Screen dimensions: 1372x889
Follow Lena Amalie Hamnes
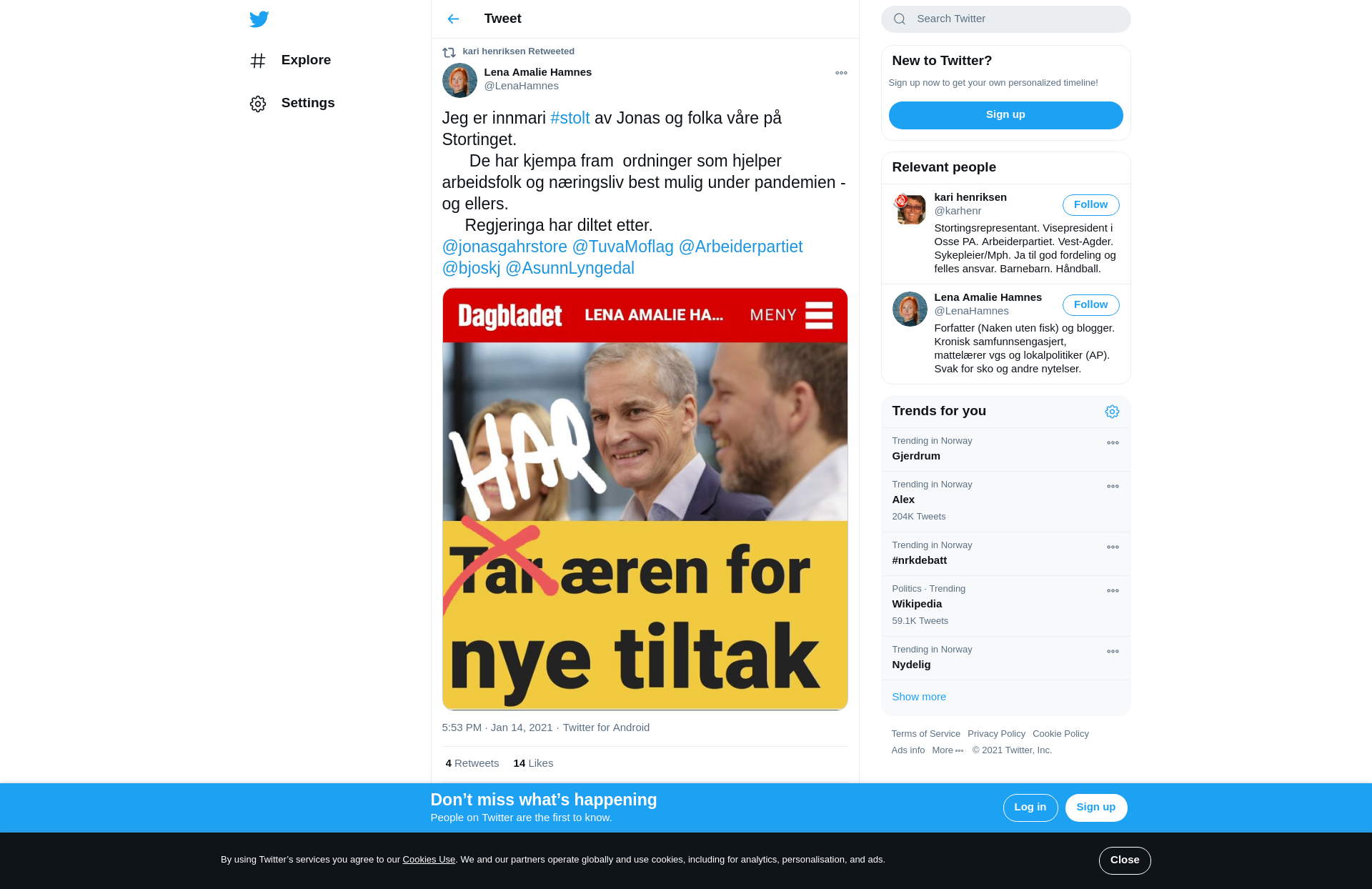coord(1090,305)
